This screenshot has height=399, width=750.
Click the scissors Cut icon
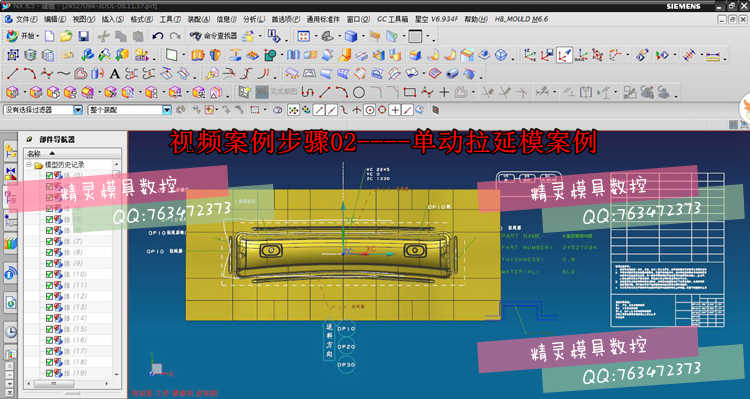tap(103, 36)
